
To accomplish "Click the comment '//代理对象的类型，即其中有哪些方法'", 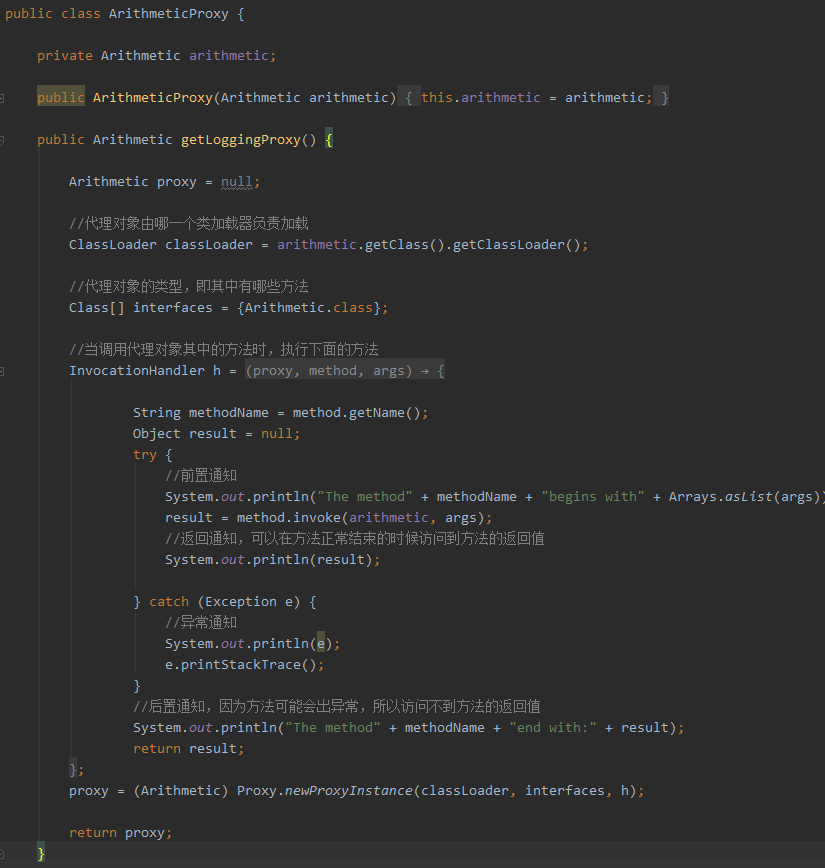I will (188, 287).
